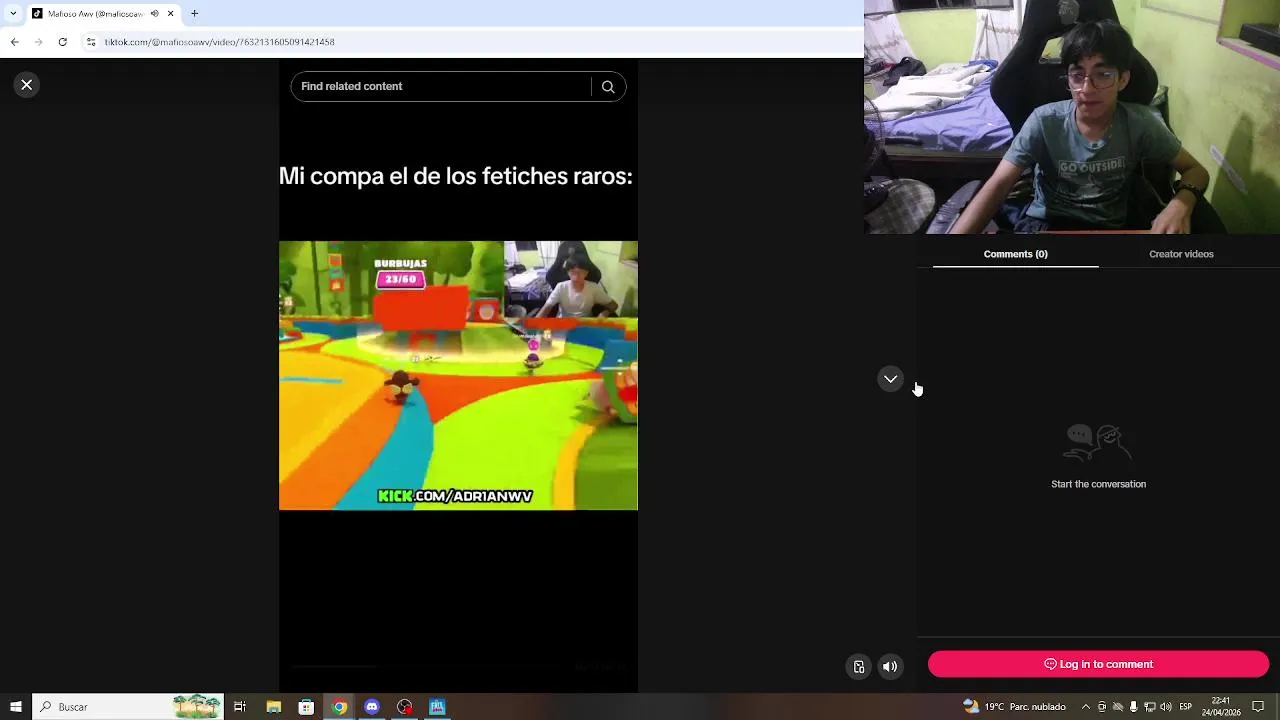
Task: Open the tab search dropdown arrow
Action: click(x=11, y=14)
